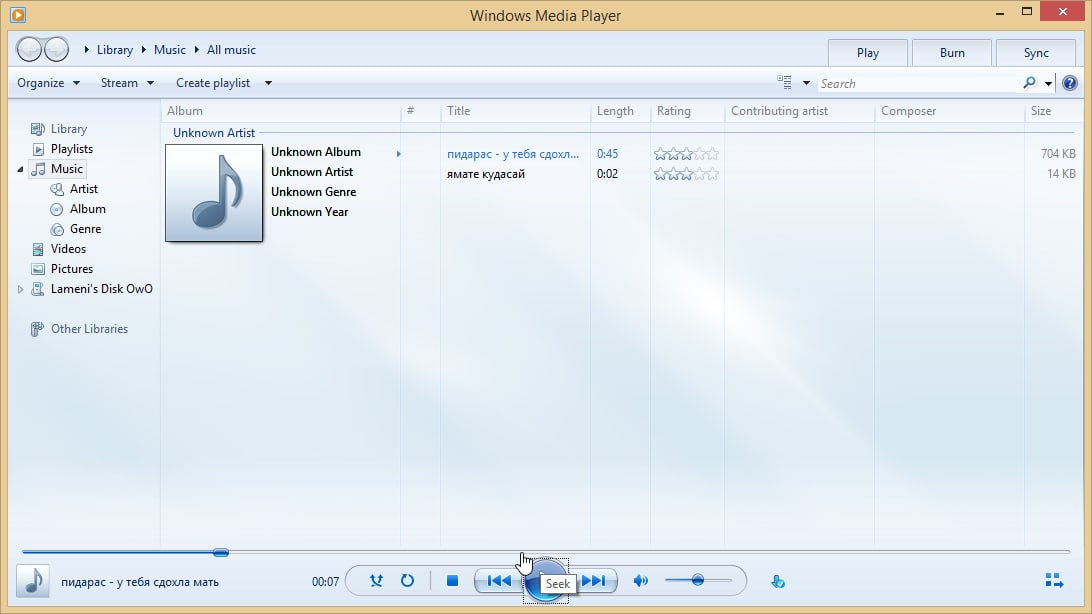Click the now playing music note icon
1092x614 pixels.
tap(33, 581)
